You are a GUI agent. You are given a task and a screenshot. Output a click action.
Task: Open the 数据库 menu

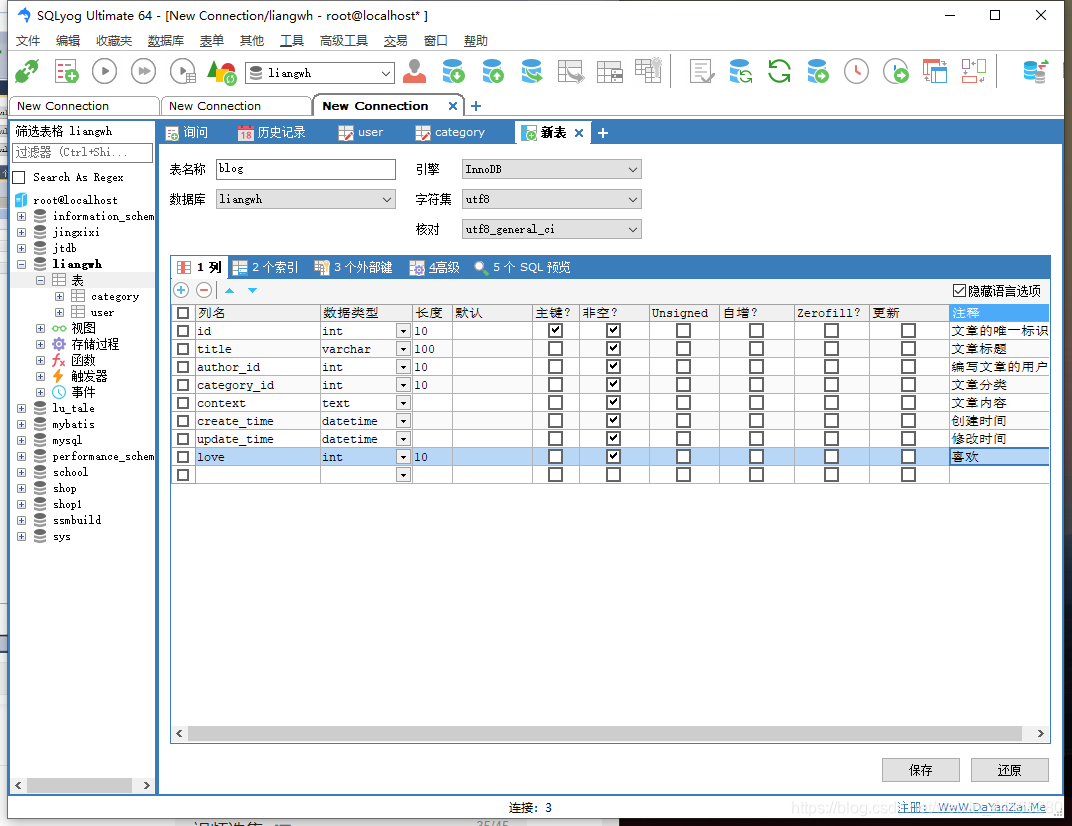[165, 41]
